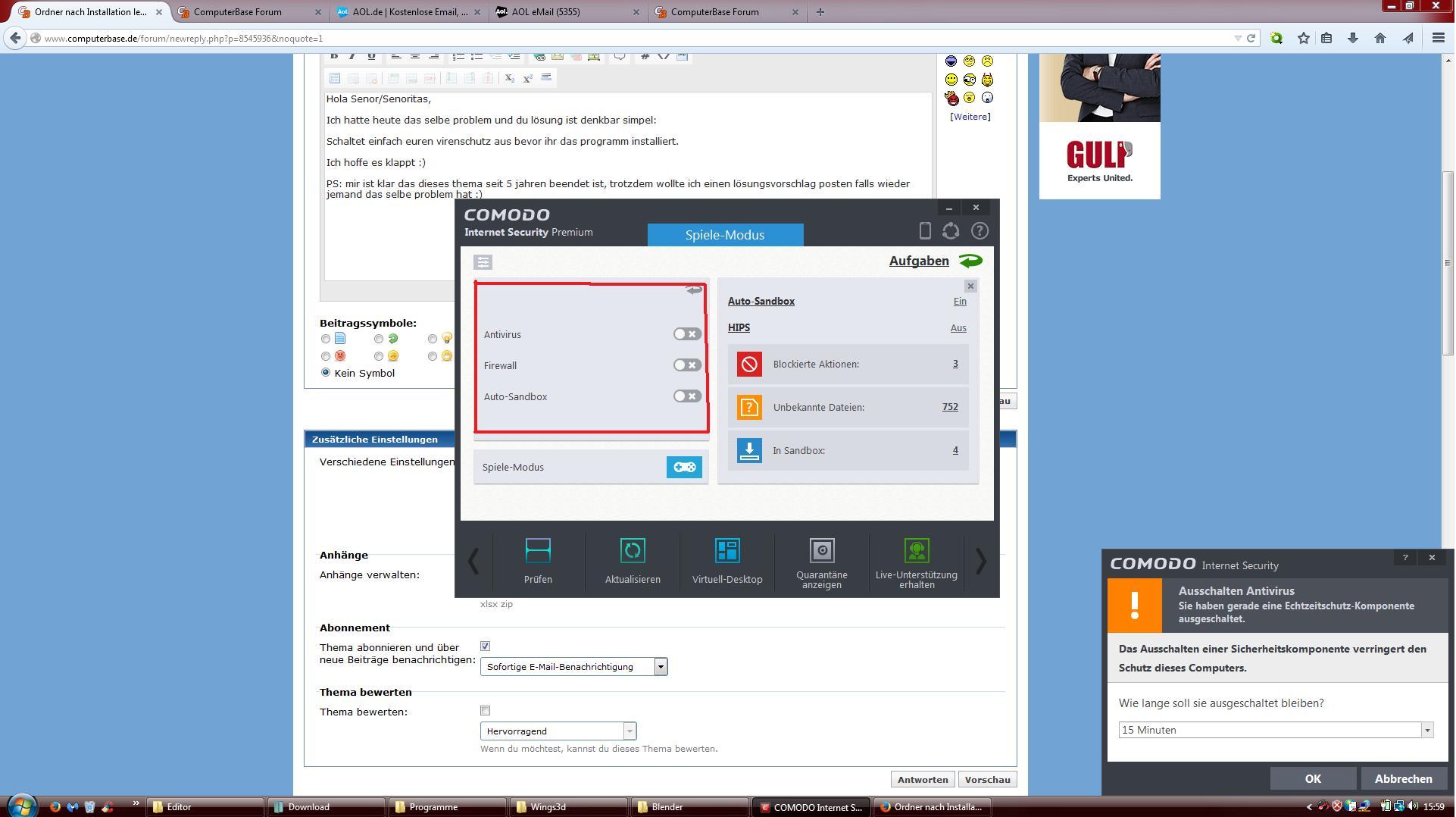Click superscript formatting icon in editor

(x=528, y=78)
